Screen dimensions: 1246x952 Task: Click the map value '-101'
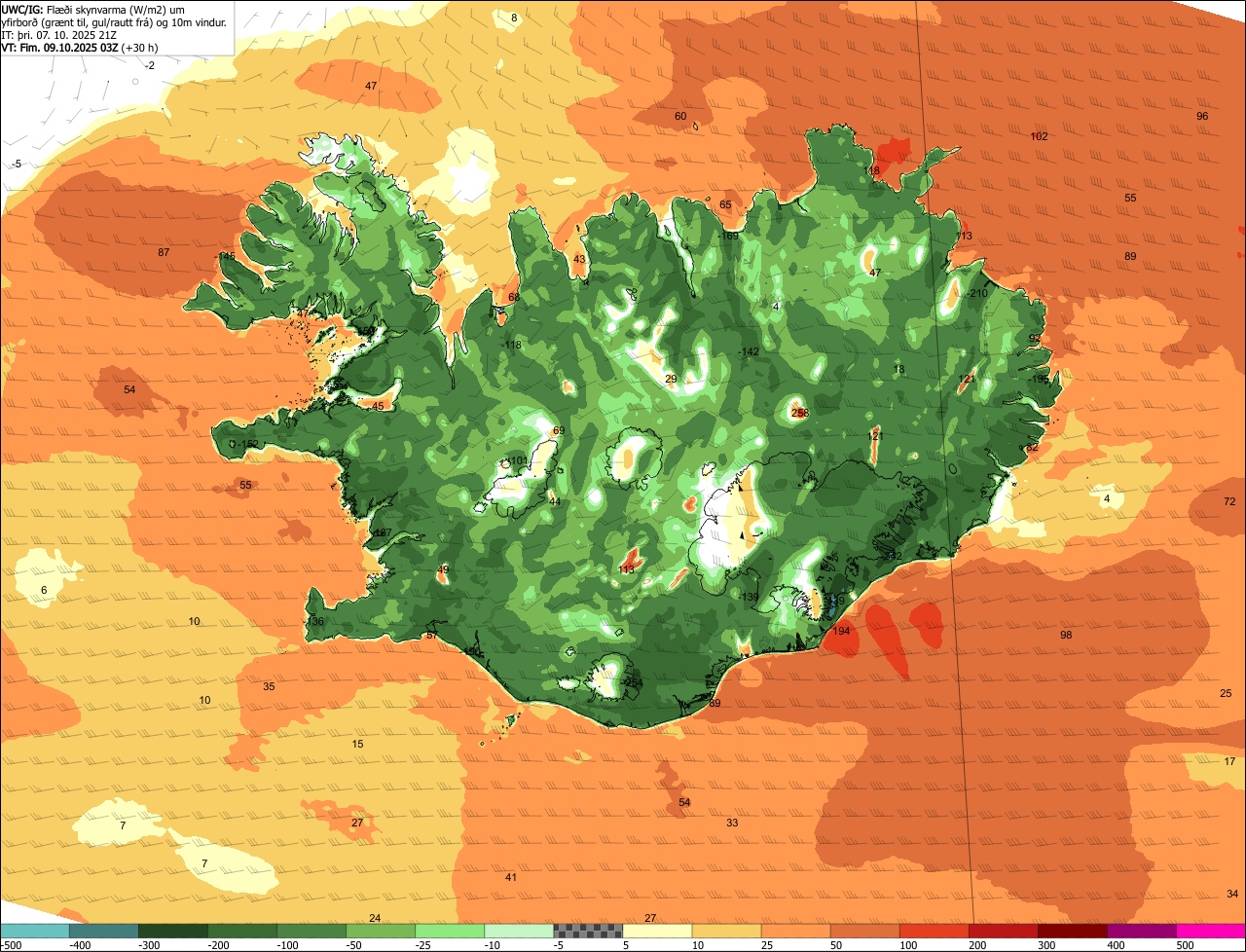(x=516, y=460)
